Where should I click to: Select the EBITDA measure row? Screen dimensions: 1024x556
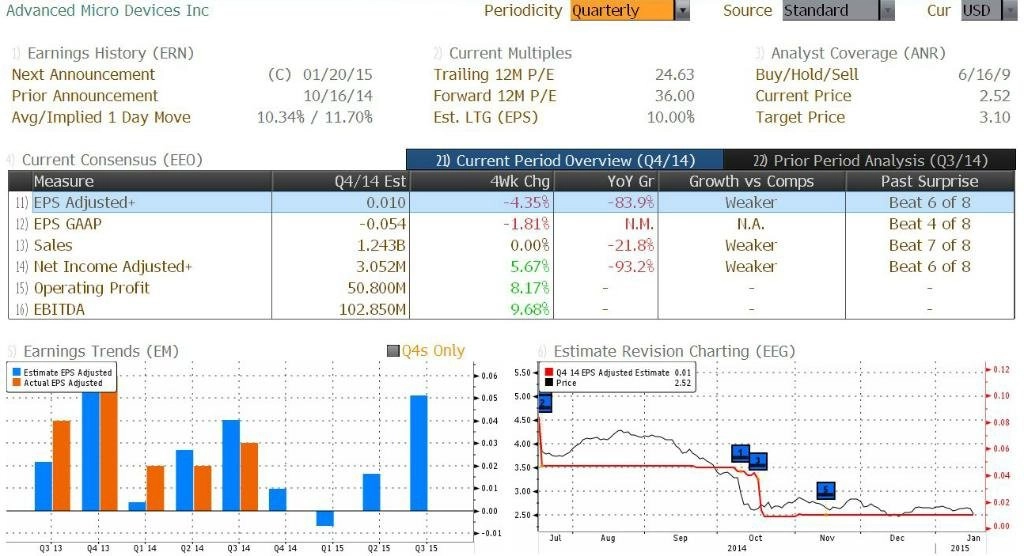tap(511, 309)
